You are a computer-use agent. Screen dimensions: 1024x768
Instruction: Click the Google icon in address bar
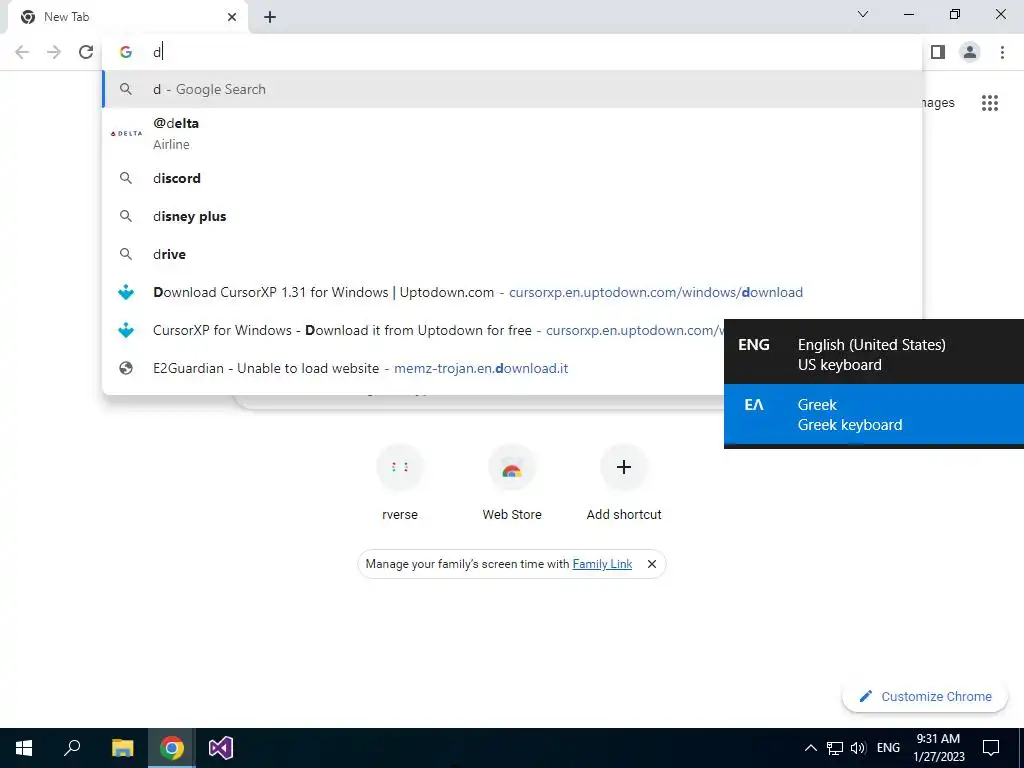(x=126, y=52)
